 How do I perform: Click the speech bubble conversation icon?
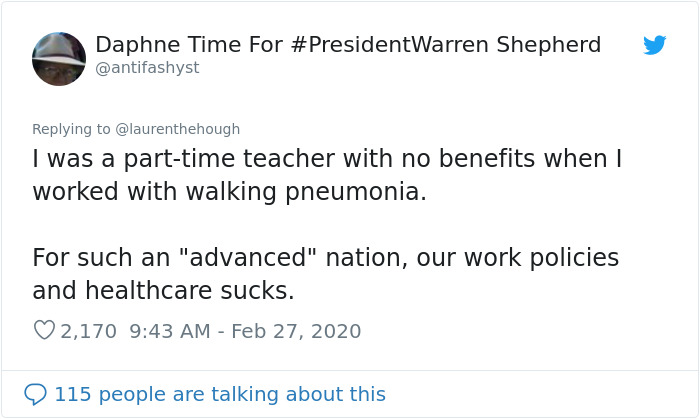36,394
